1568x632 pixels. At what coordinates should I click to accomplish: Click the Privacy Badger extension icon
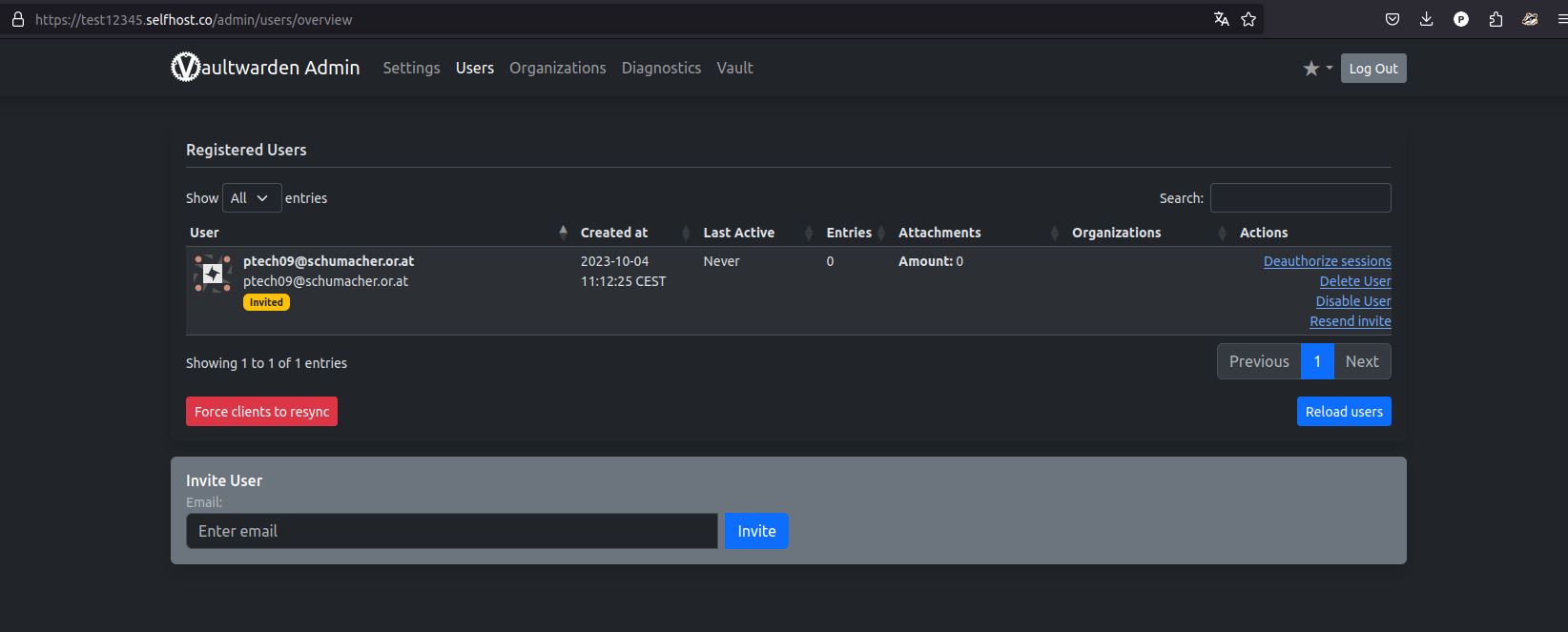click(x=1530, y=19)
